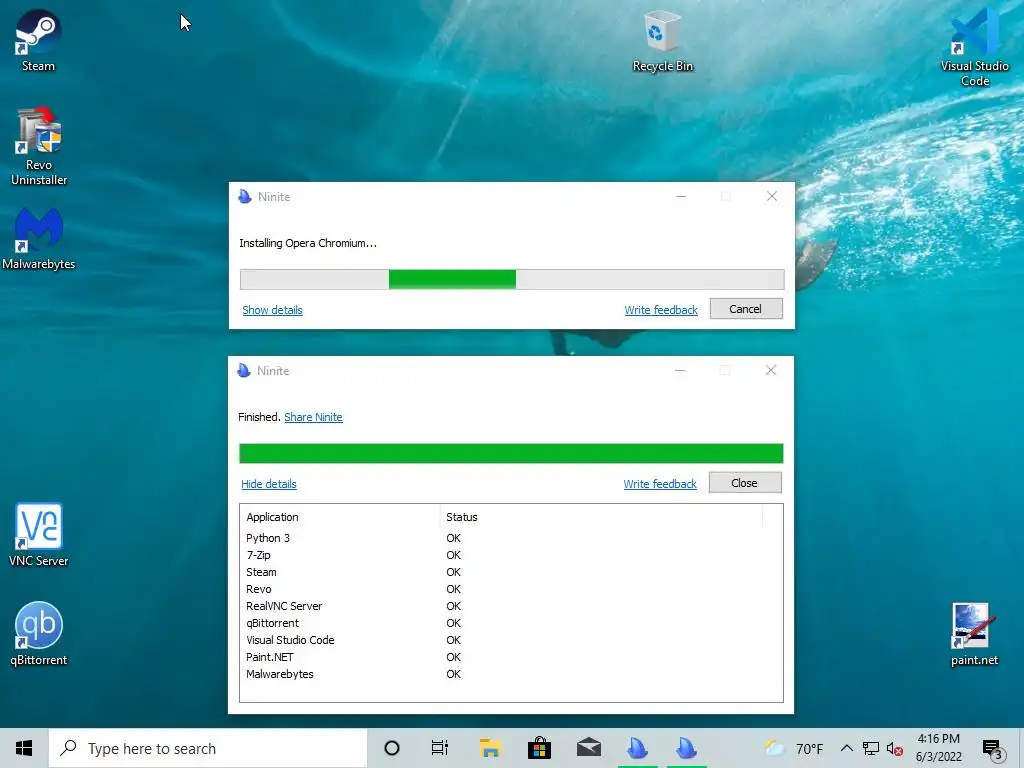This screenshot has width=1024, height=768.
Task: Switch to second Ninite taskbar icon
Action: [x=686, y=748]
